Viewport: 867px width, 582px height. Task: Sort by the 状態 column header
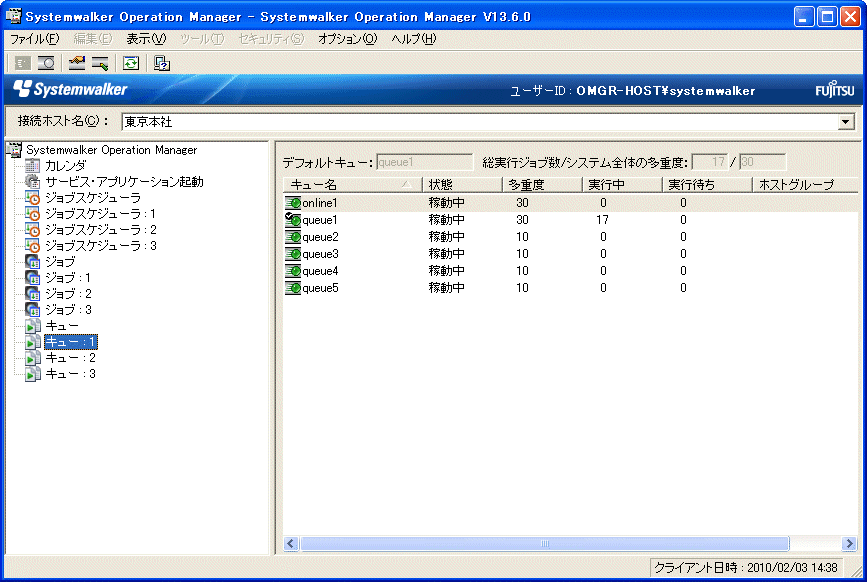click(462, 185)
